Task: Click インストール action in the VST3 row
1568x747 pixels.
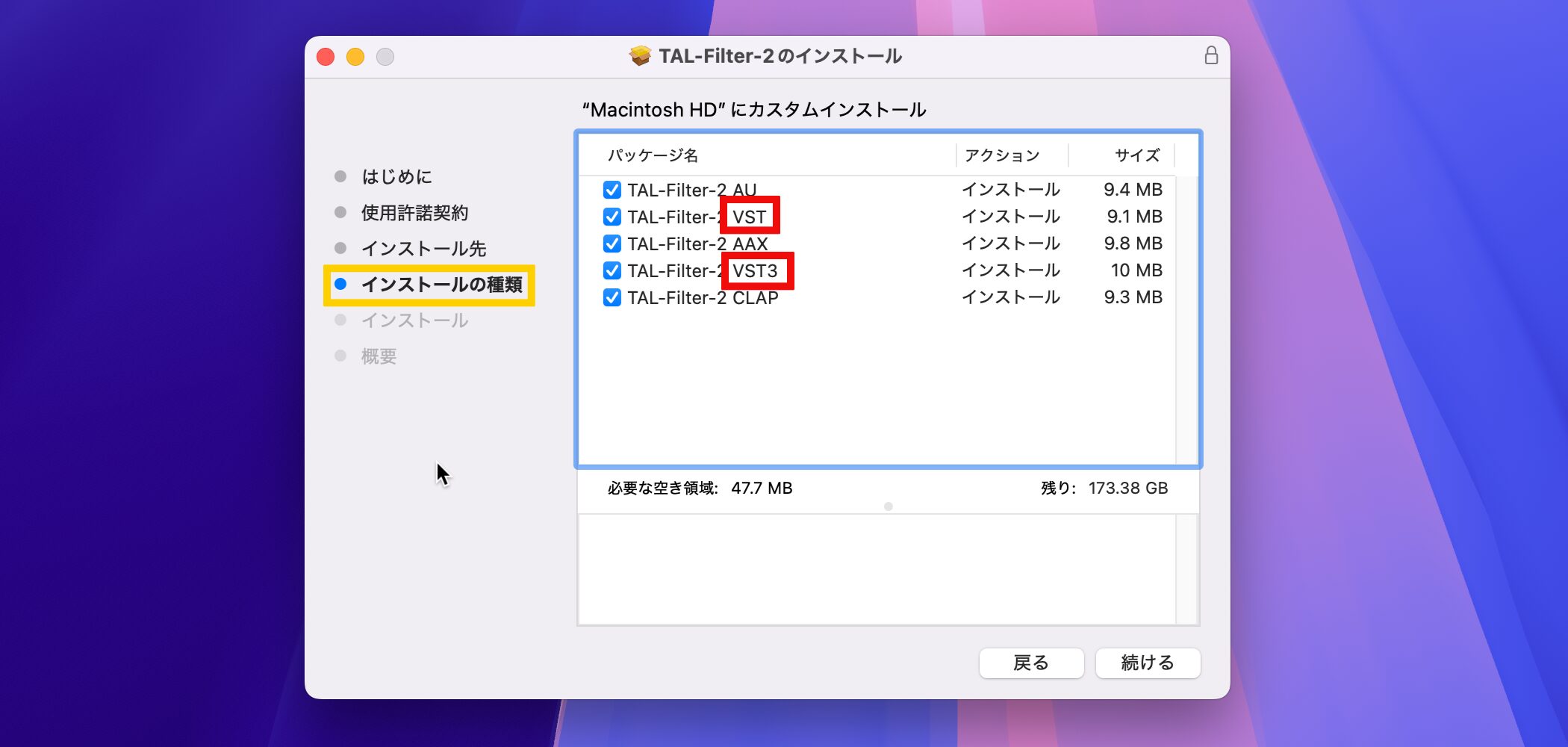Action: coord(1010,270)
